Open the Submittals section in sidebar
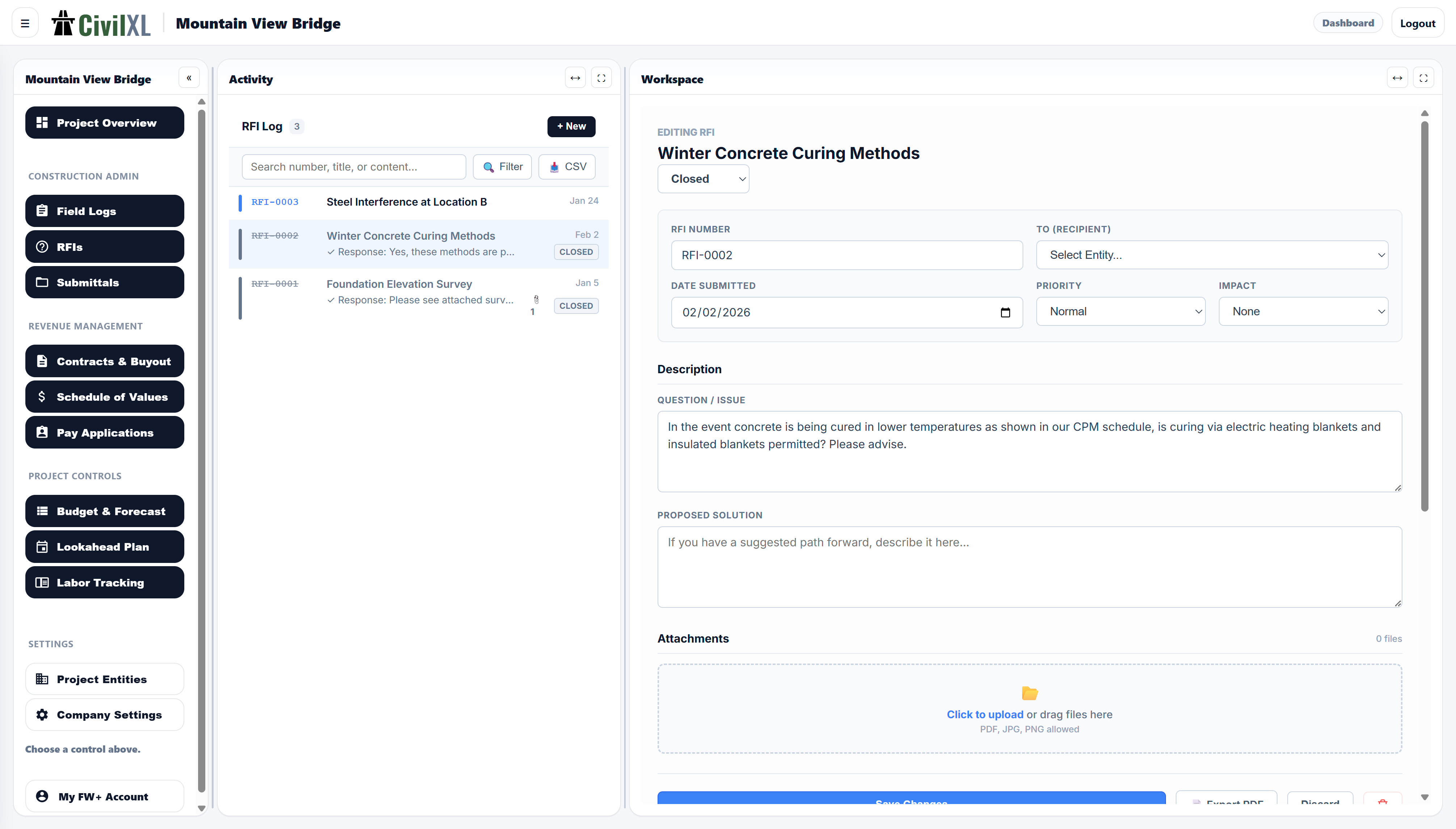 point(105,282)
